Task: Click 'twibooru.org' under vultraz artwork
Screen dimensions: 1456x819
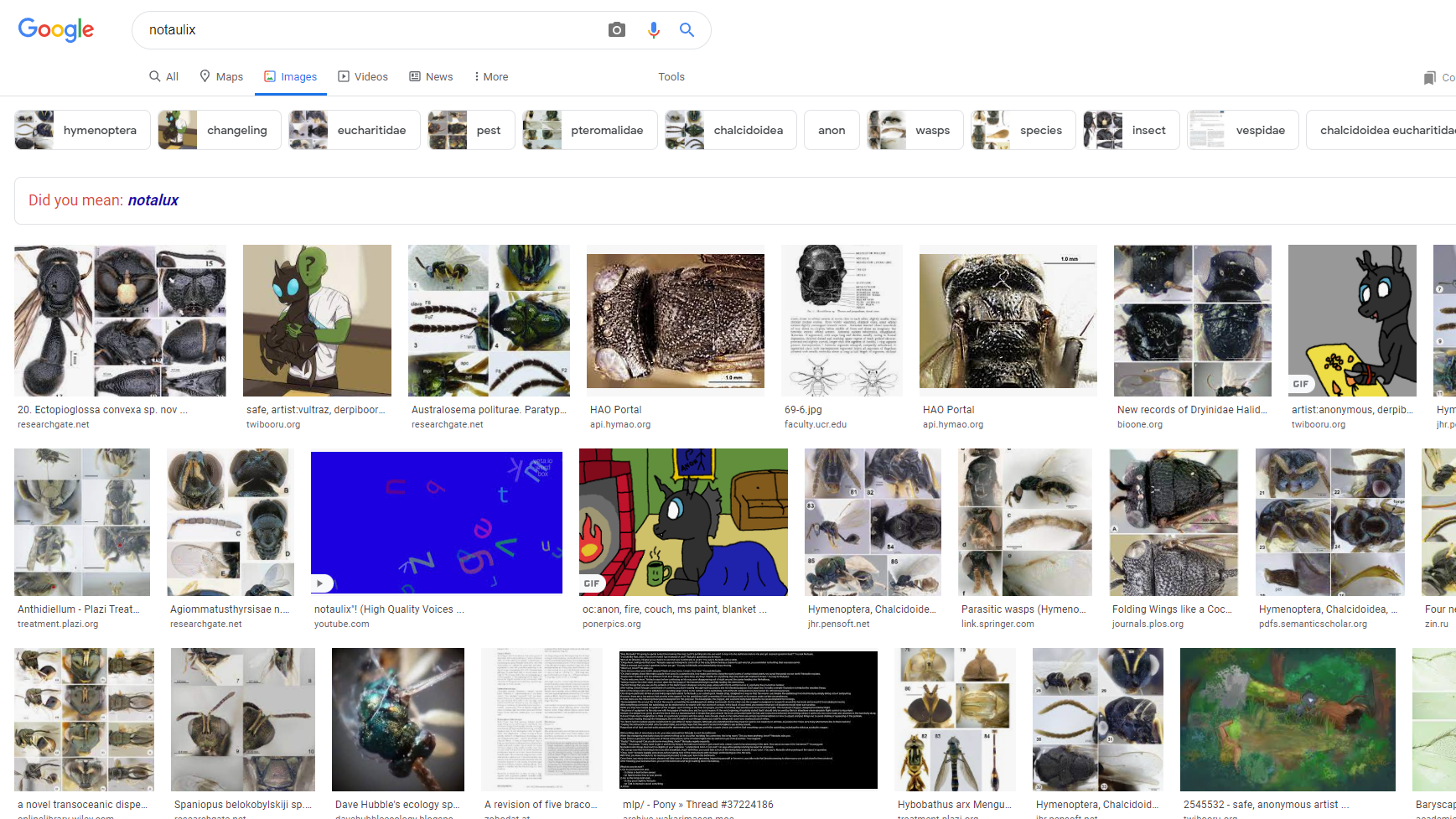Action: 273,425
